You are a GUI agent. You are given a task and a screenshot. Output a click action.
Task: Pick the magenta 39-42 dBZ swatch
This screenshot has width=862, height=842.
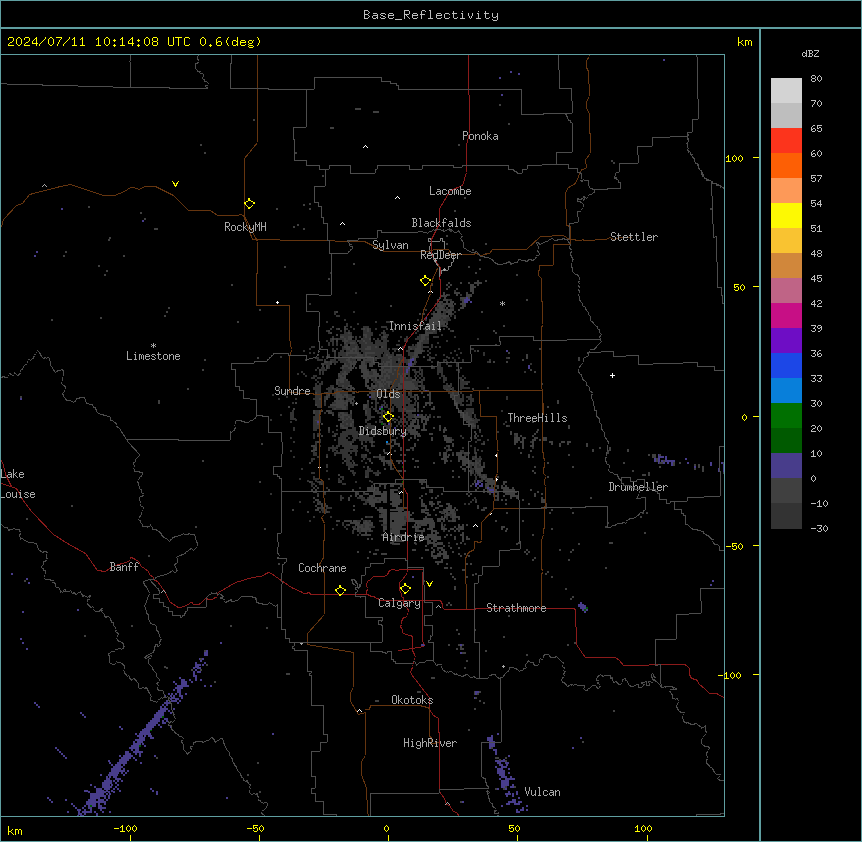786,315
